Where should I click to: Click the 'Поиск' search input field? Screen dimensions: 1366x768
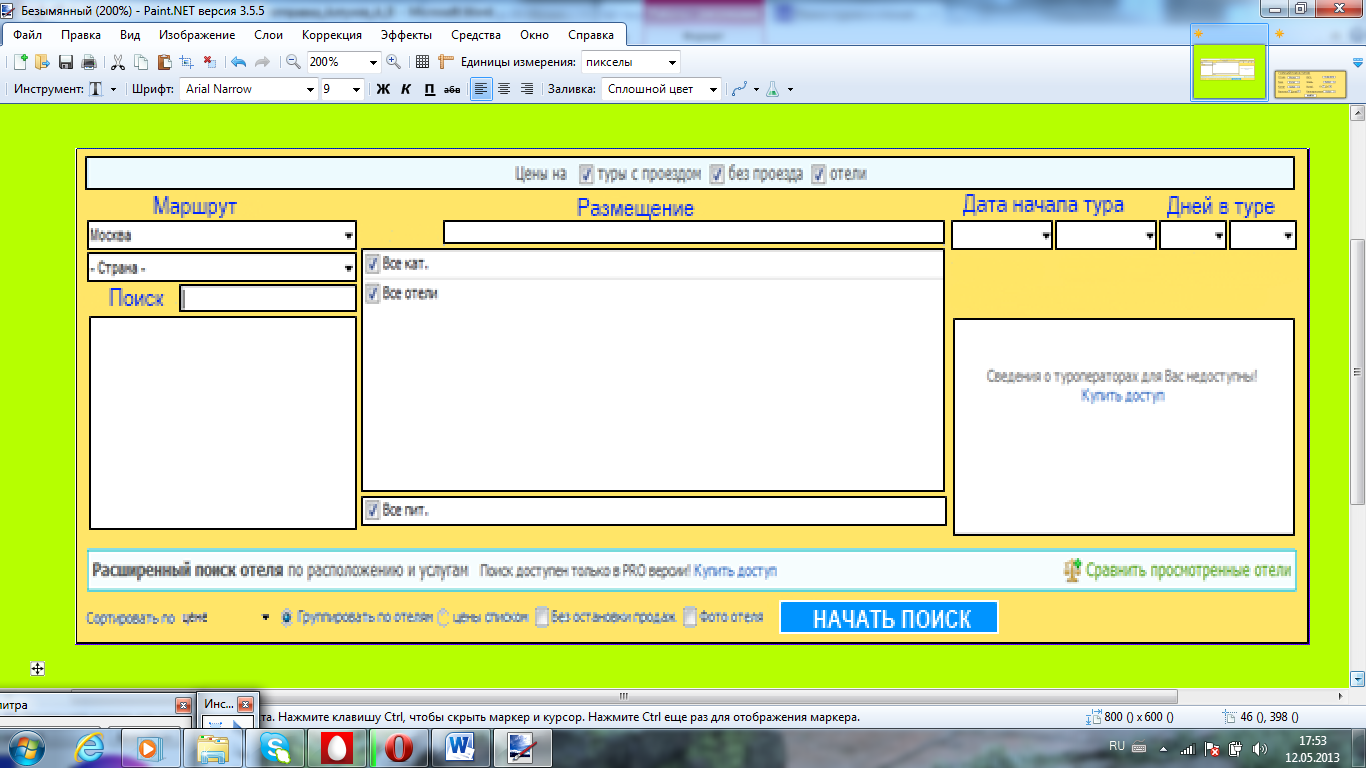coord(268,298)
